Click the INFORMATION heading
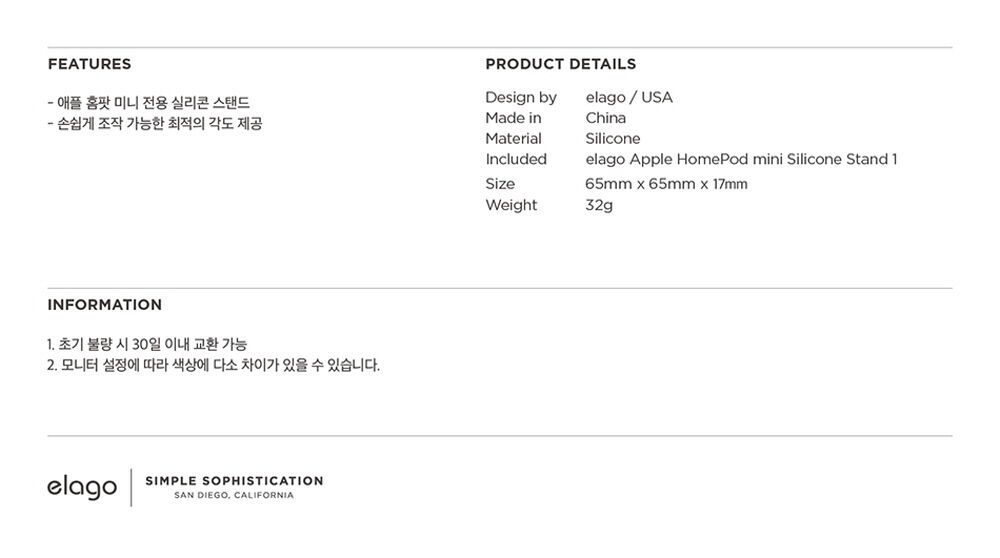This screenshot has height=558, width=1000. 105,305
